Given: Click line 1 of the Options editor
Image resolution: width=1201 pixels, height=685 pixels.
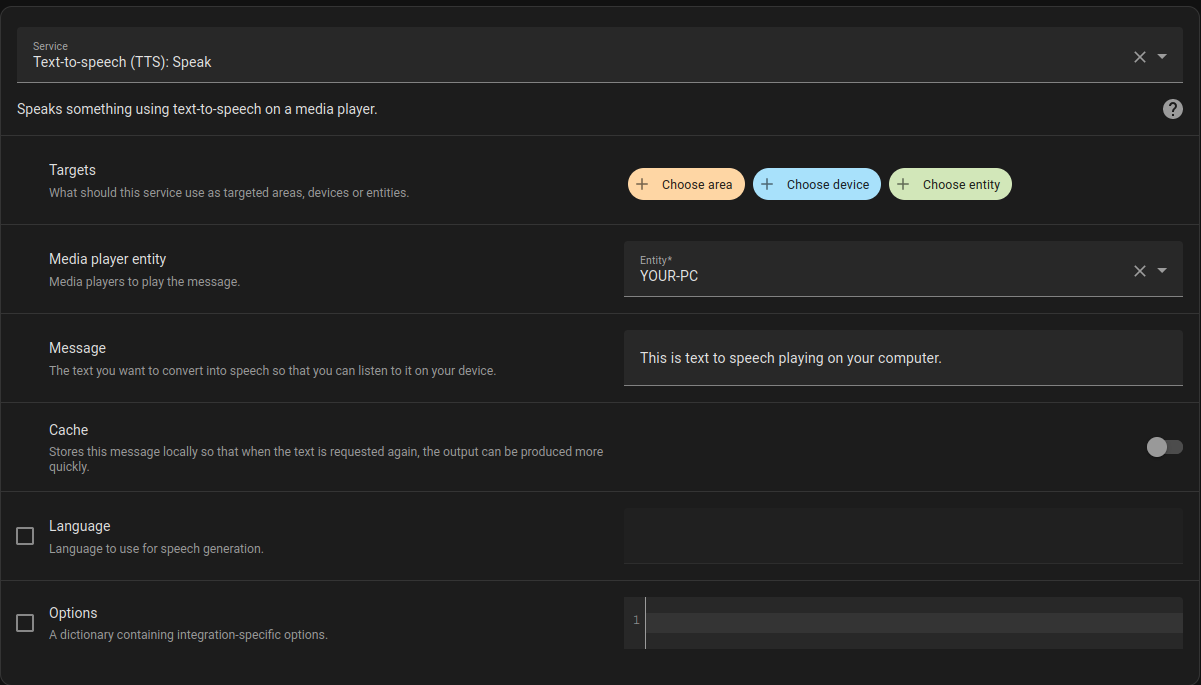Looking at the screenshot, I should click(x=900, y=620).
